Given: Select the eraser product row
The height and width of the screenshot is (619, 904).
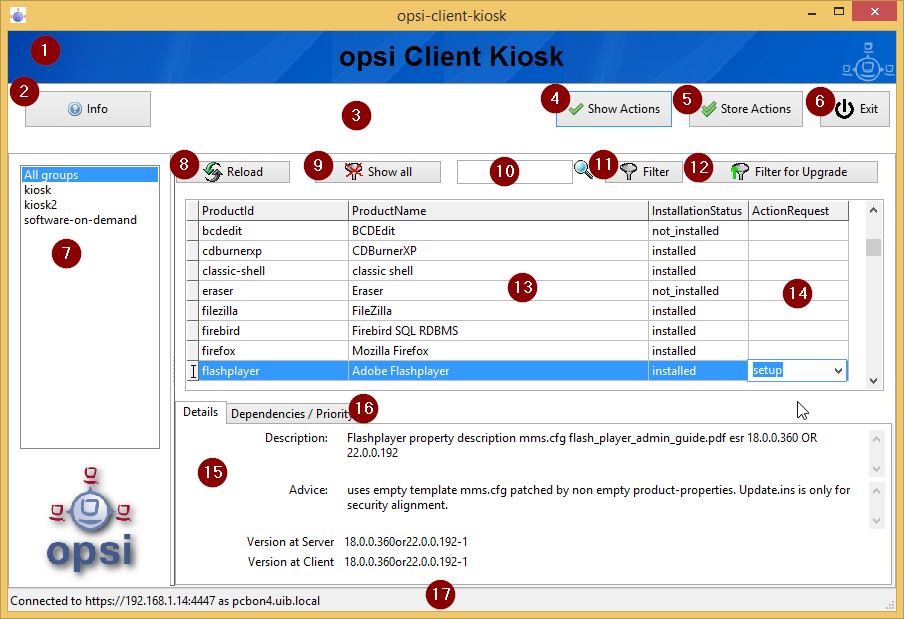Looking at the screenshot, I should coord(517,290).
